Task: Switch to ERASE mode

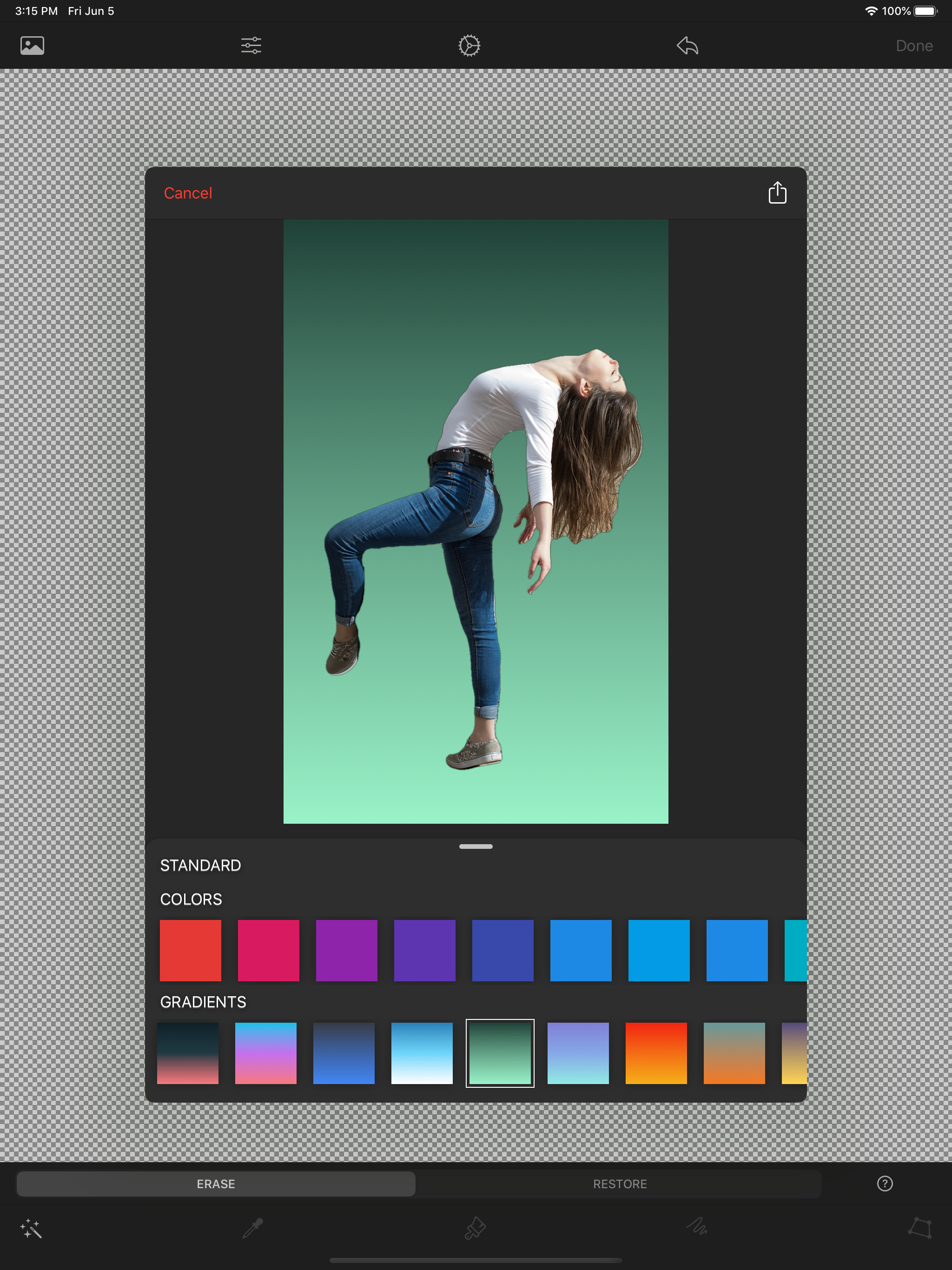Action: 216,1184
